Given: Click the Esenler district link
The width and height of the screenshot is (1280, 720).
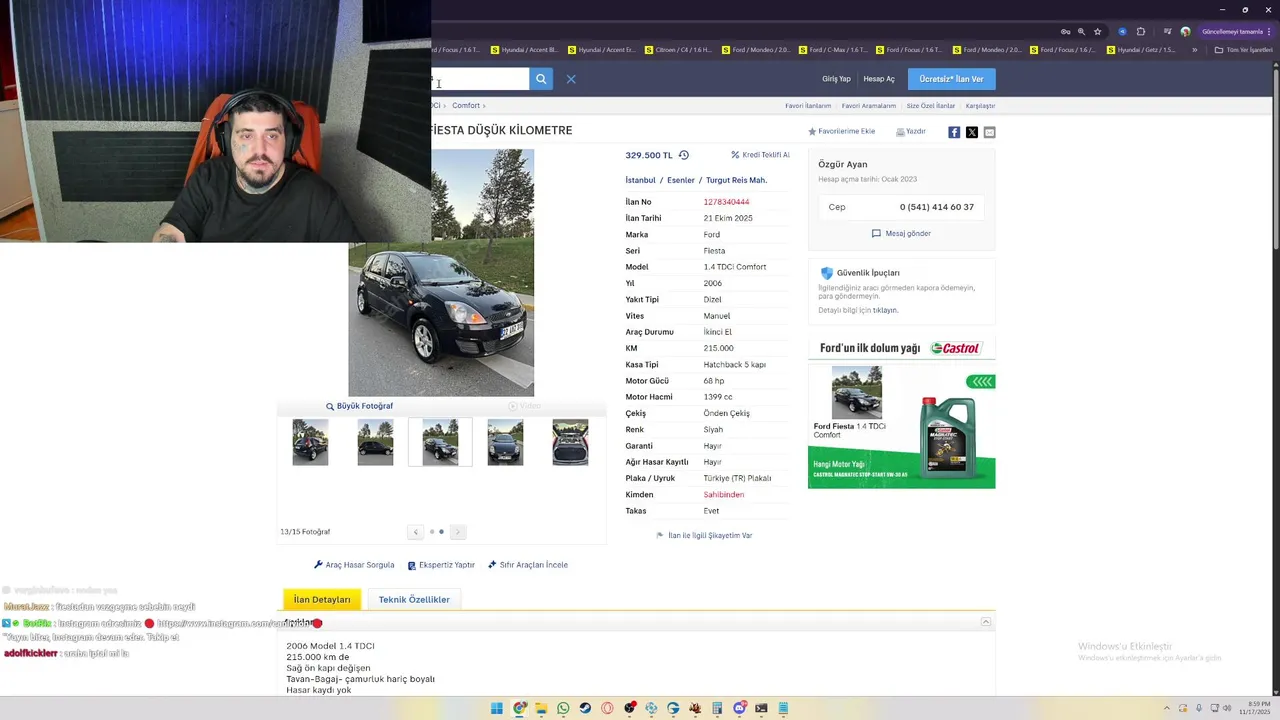Looking at the screenshot, I should click(681, 180).
